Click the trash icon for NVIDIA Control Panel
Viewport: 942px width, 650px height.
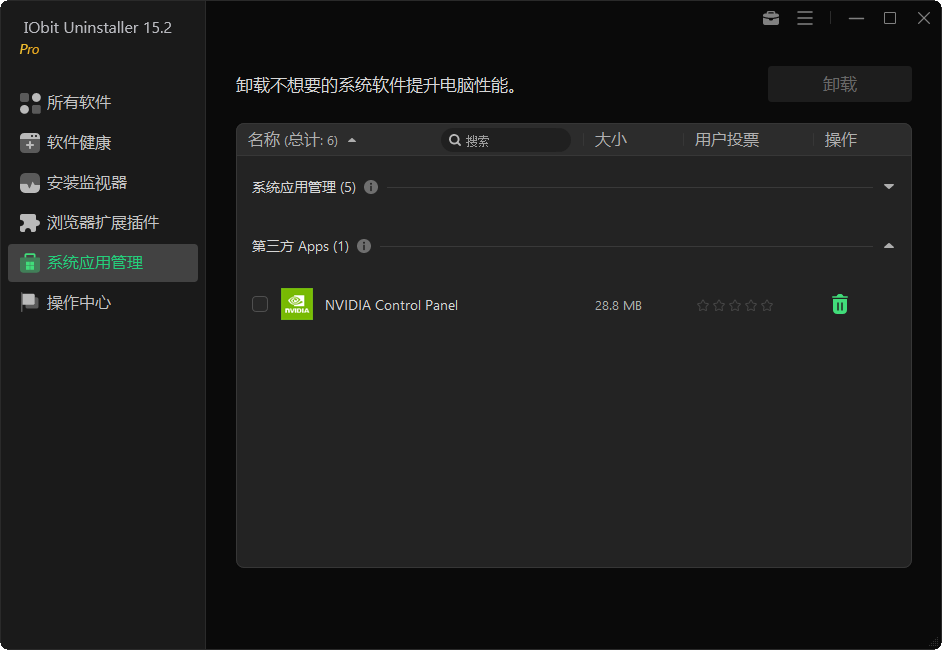click(x=839, y=304)
